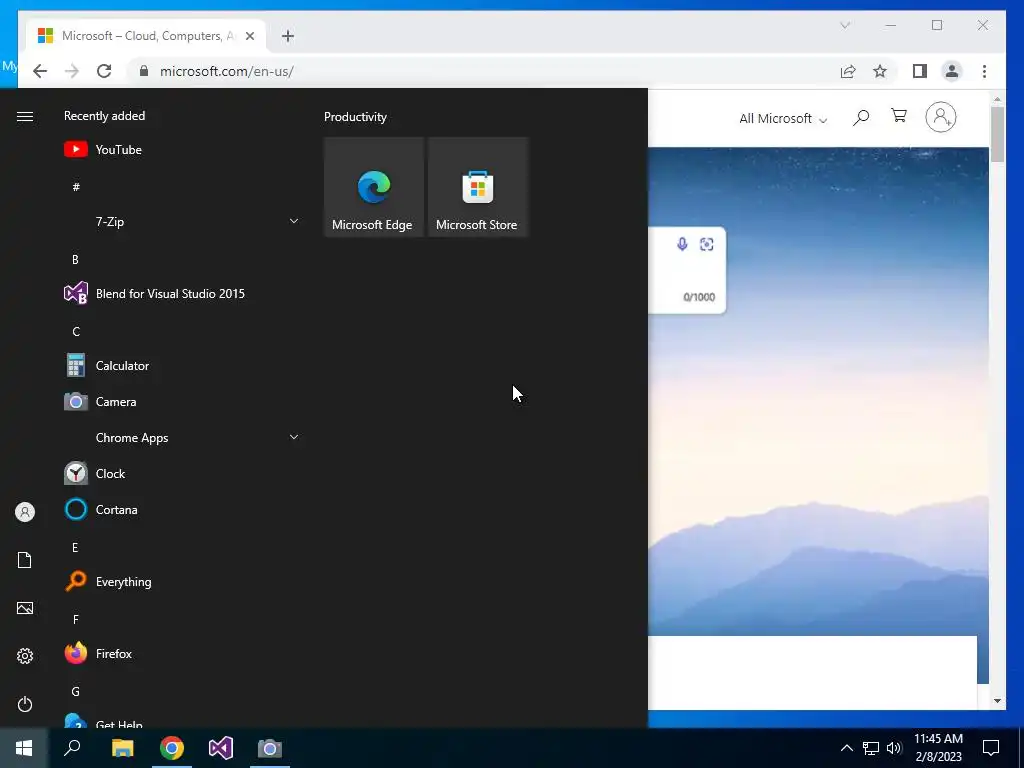Open Chrome tab search chevron
The width and height of the screenshot is (1024, 768).
coord(845,25)
